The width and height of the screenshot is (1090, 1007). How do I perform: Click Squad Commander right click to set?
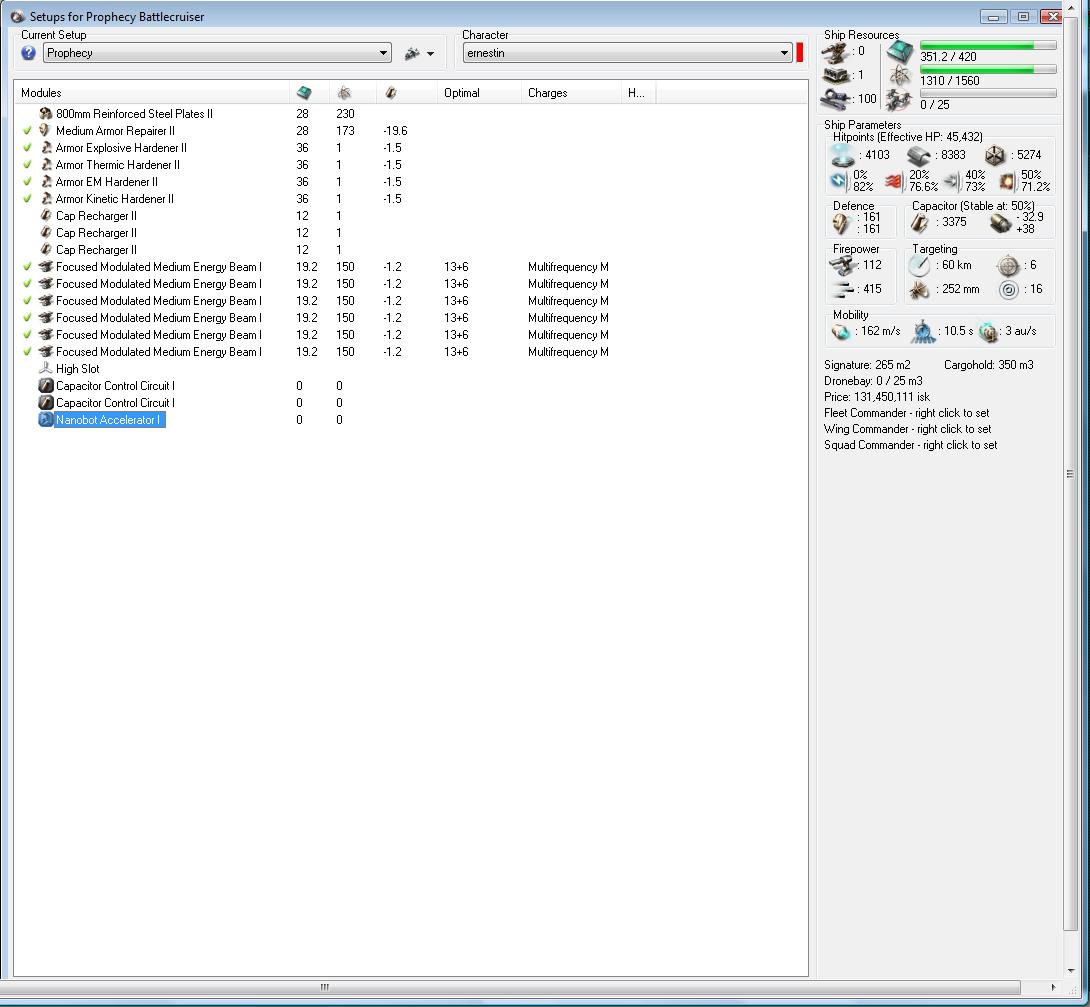click(x=911, y=445)
